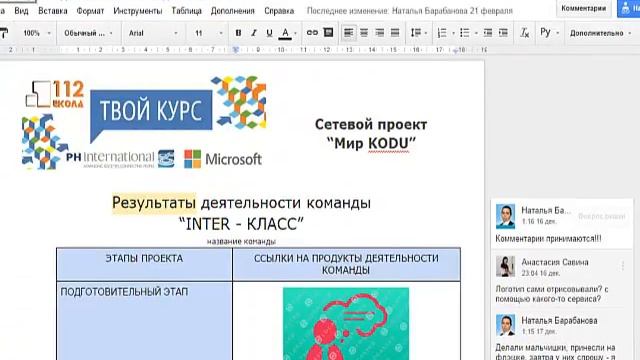Click the left indent marker on the ruler
This screenshot has height=360, width=640.
point(236,50)
